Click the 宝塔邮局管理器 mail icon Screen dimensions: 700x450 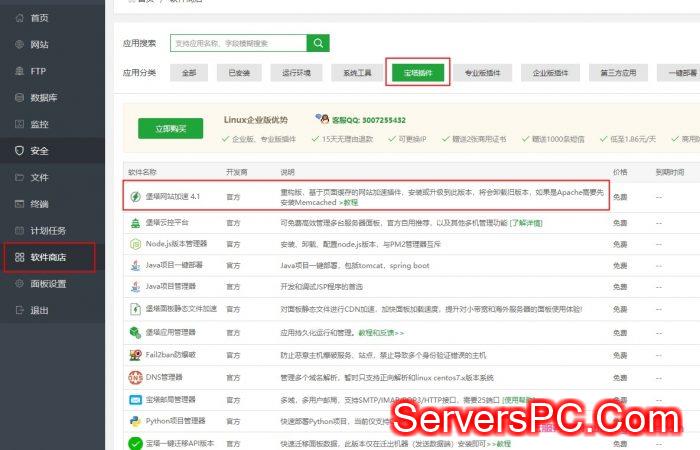click(x=135, y=399)
